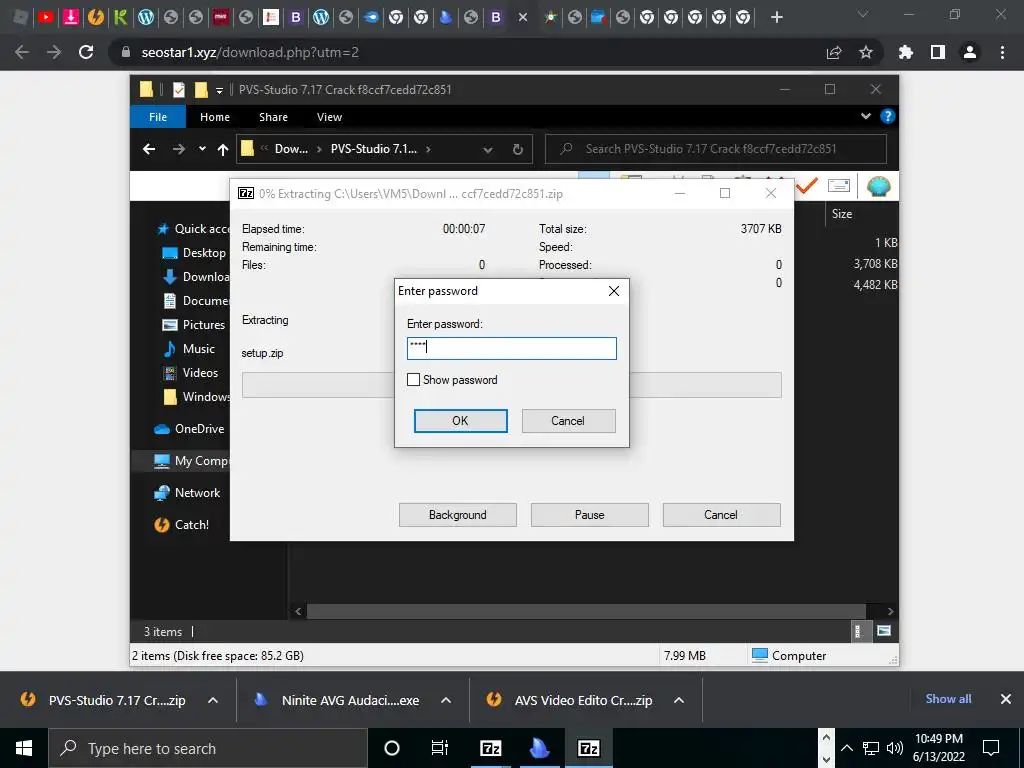Expand the Explorer ribbon chevron
The image size is (1024, 768).
point(865,116)
